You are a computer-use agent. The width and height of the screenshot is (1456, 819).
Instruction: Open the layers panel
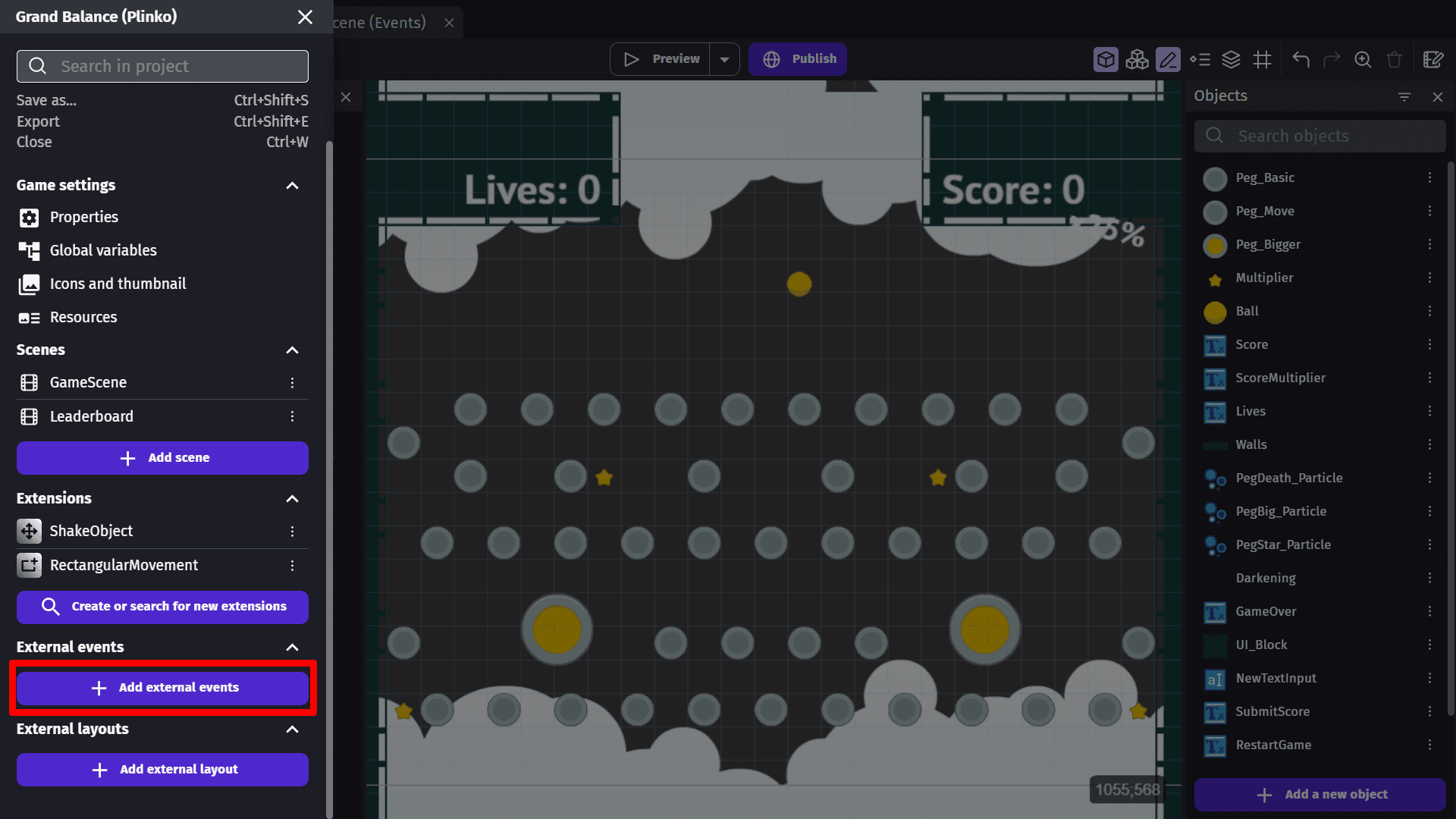pos(1231,59)
